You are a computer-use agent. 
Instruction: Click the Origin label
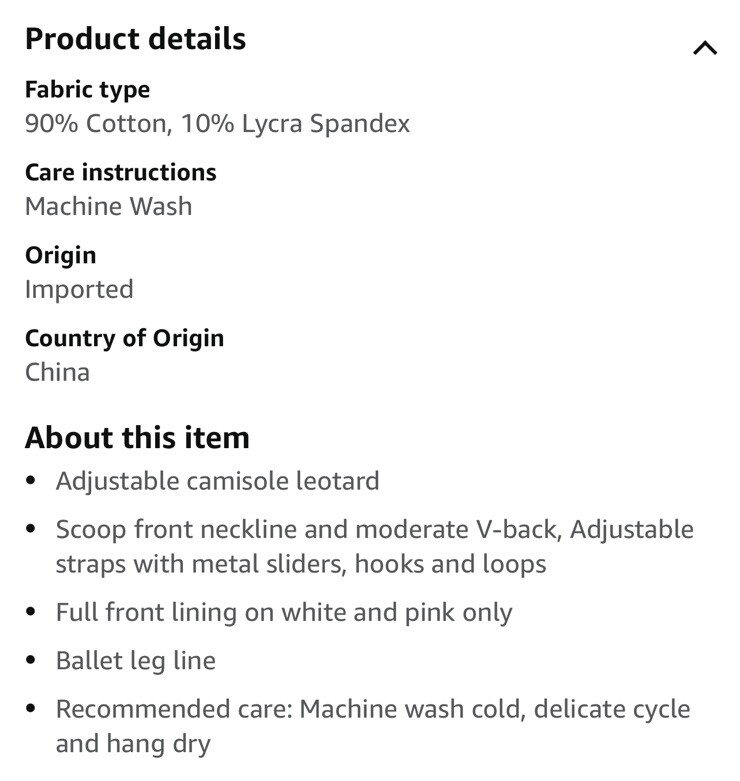(60, 256)
